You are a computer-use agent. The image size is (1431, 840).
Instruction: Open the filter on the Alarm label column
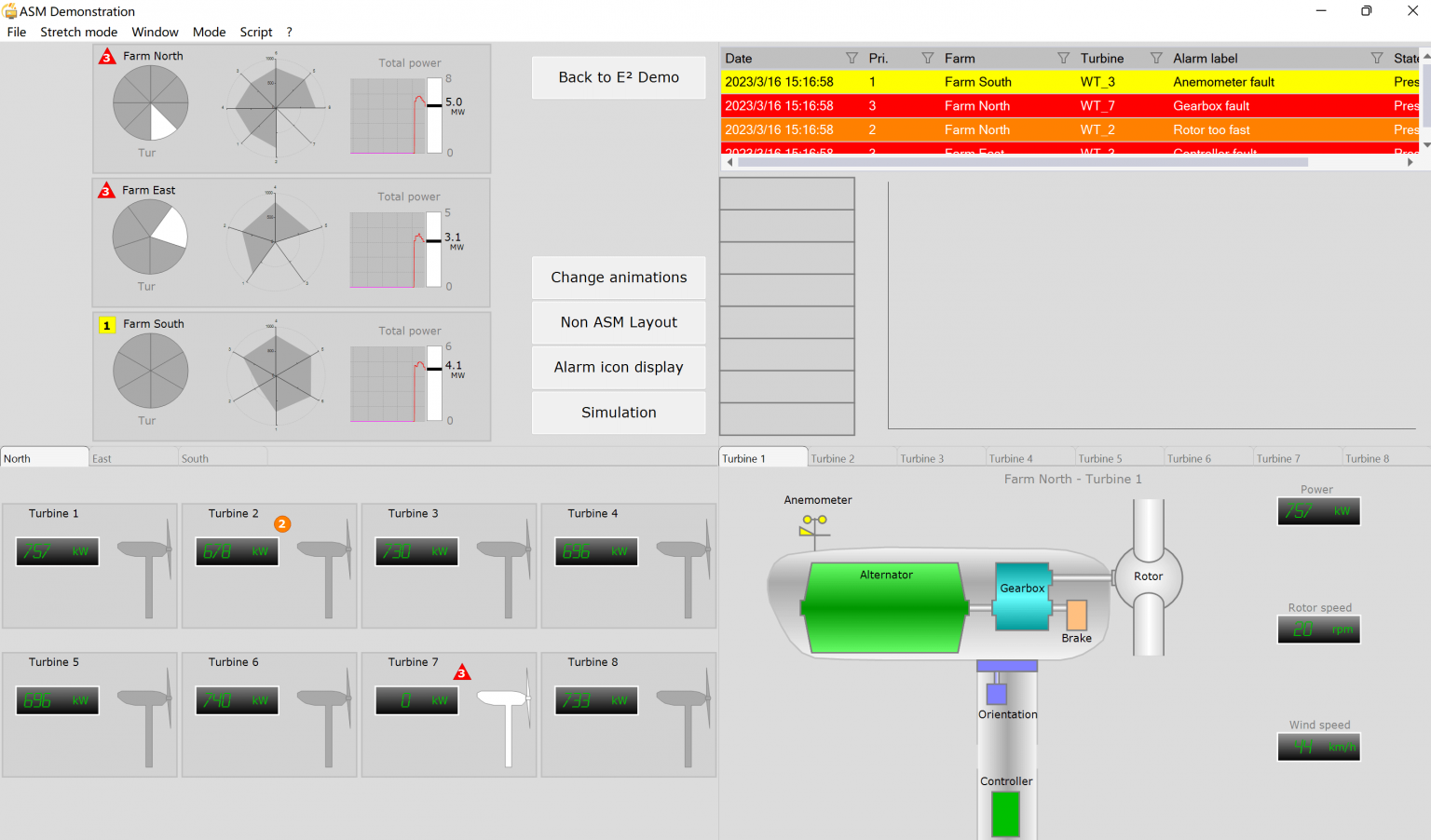click(x=1376, y=58)
